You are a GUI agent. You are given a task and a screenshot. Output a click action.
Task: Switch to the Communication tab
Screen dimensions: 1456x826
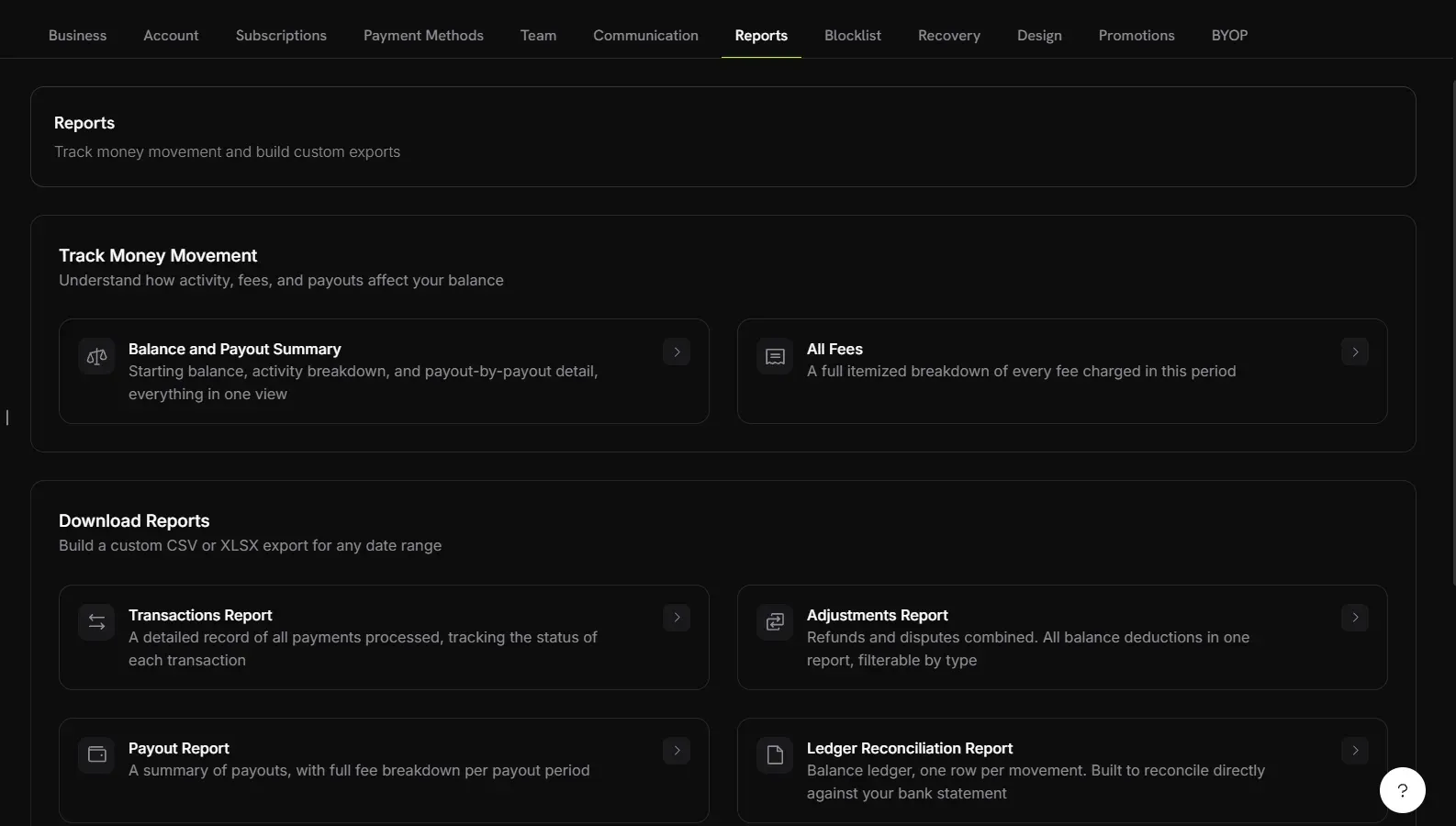645,35
